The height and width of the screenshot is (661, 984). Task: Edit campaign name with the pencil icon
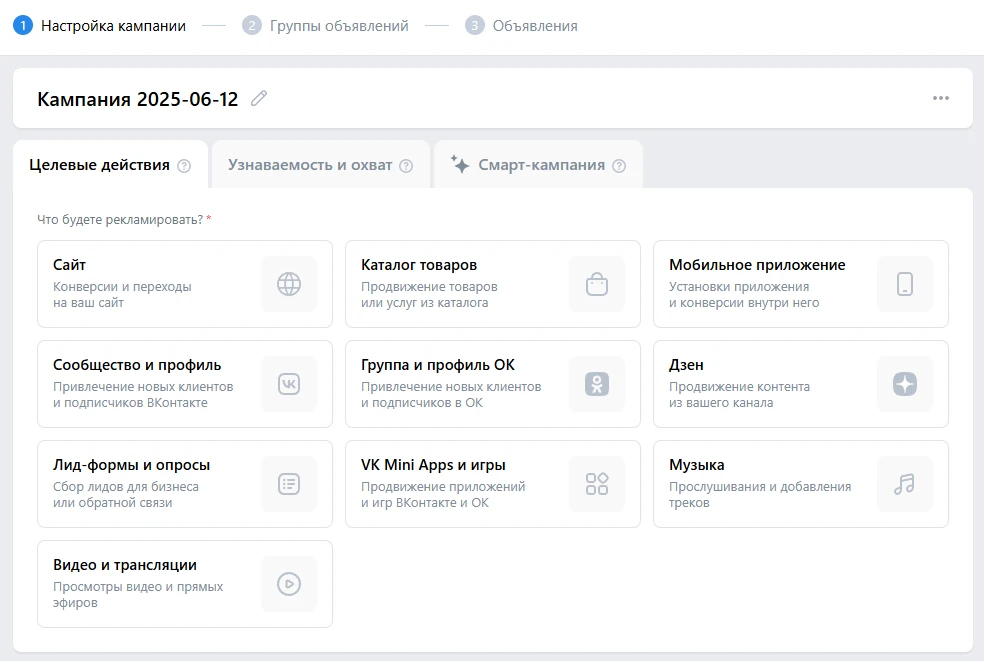pos(259,98)
